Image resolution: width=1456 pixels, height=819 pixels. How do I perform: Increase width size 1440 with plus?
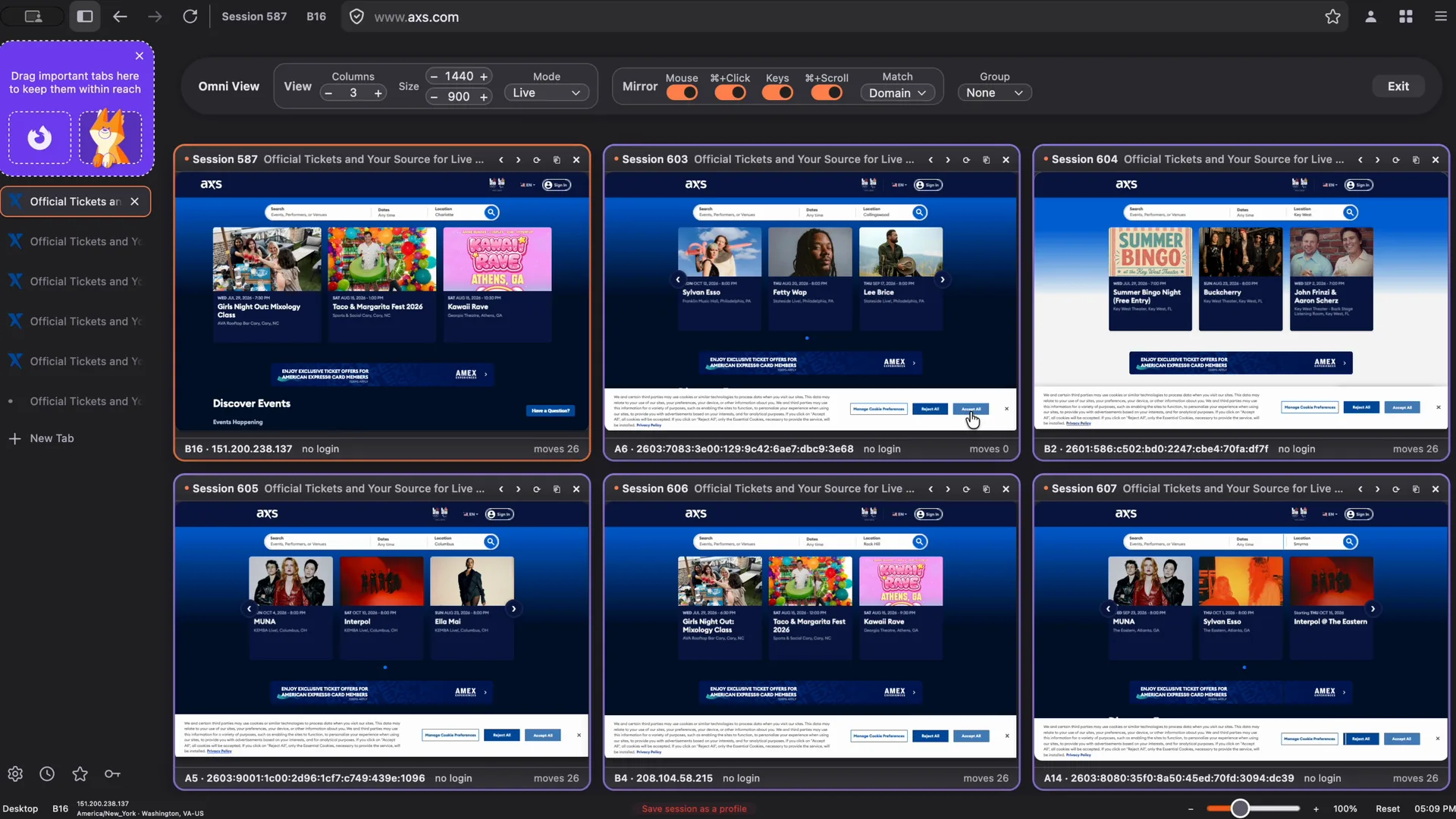tap(484, 76)
